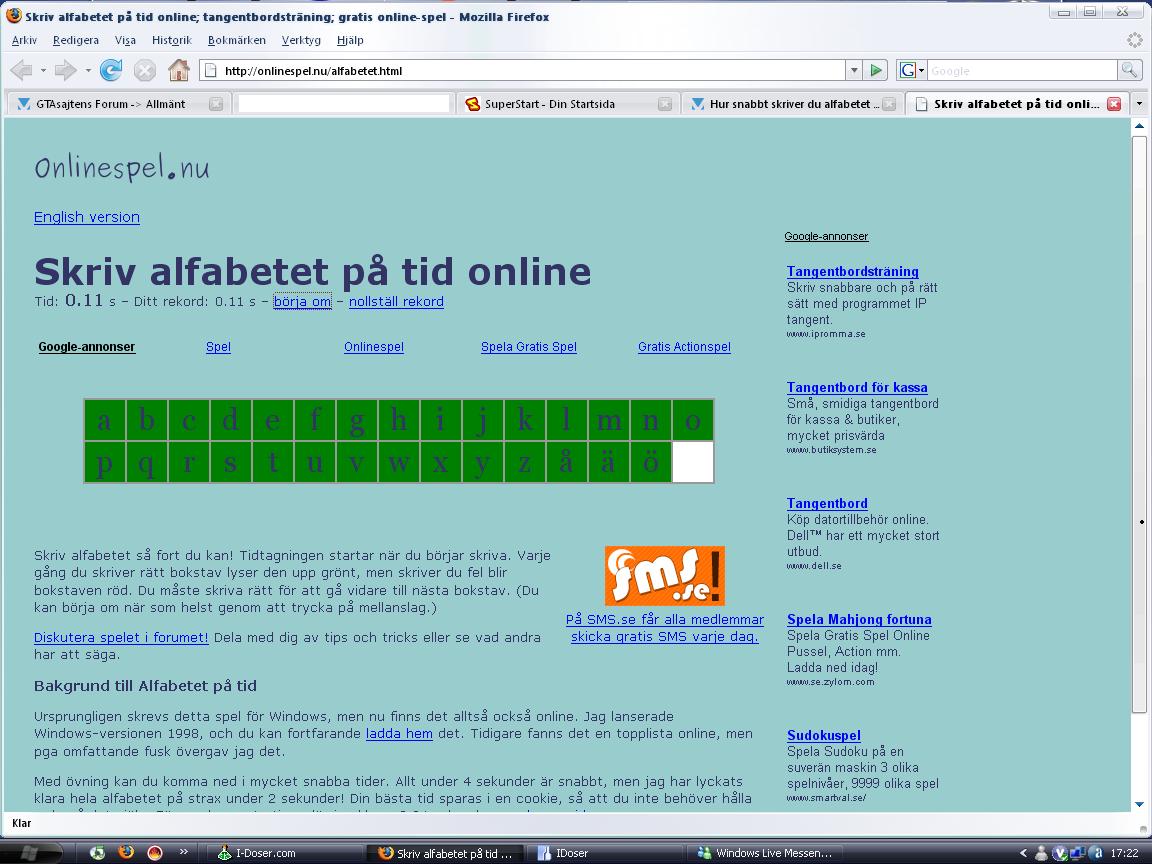1152x864 pixels.
Task: Click the vertical scrollbar down arrow
Action: coord(1140,804)
